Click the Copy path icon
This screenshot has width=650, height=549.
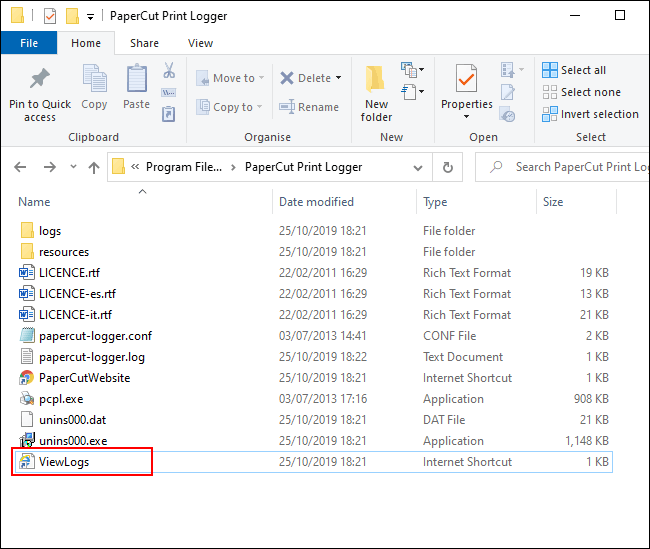click(x=169, y=92)
